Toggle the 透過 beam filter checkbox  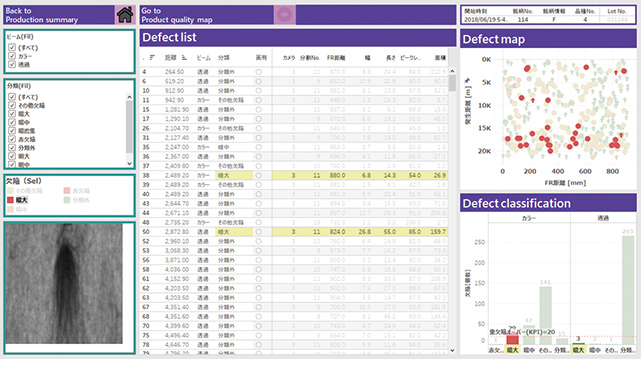click(12, 64)
